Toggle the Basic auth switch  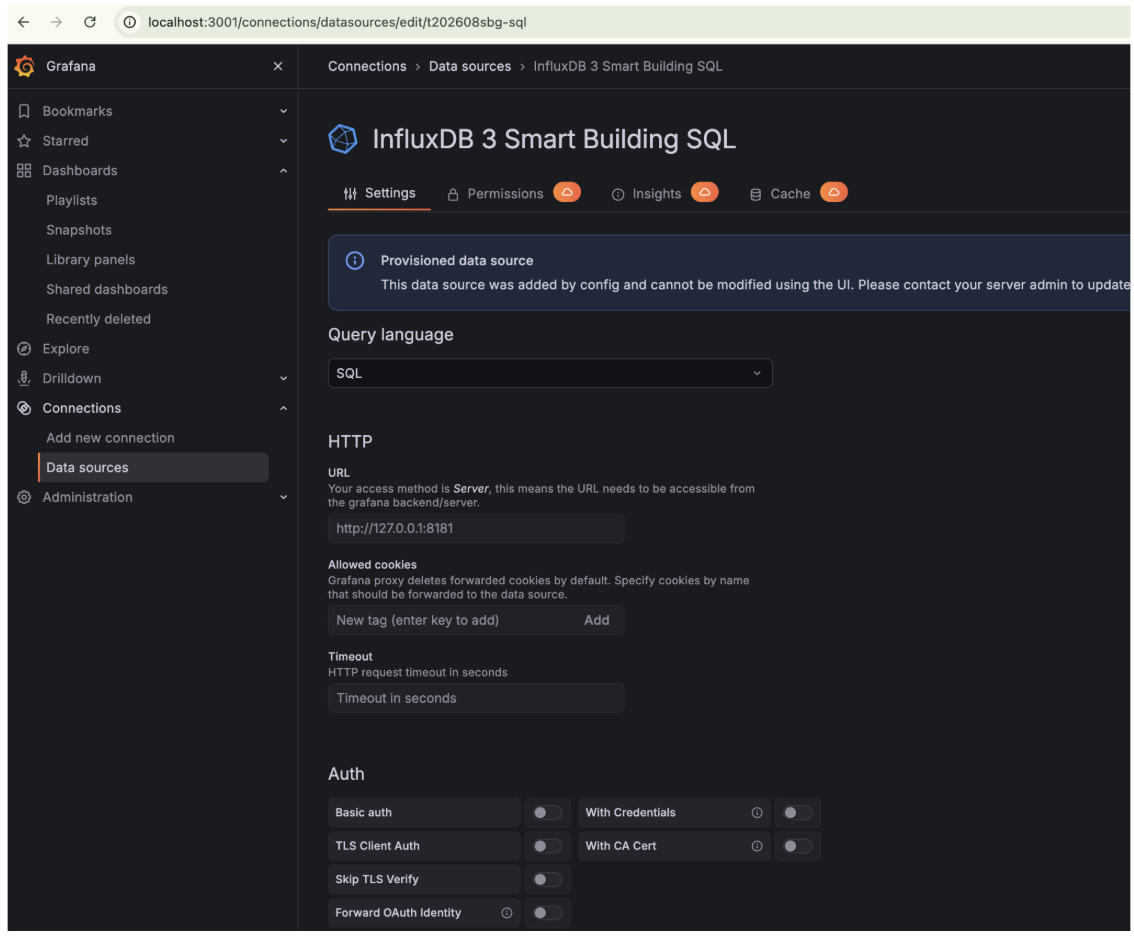(547, 812)
